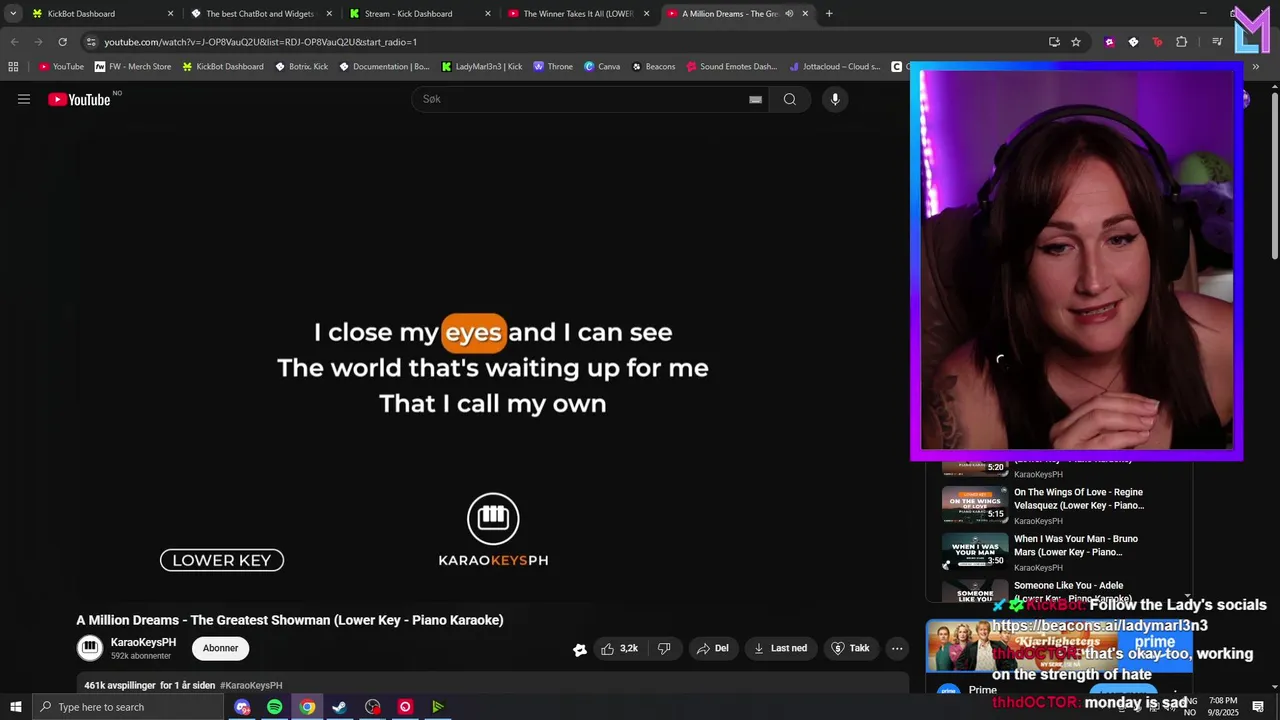Open the on-screen keyboard icon in search box

[755, 99]
